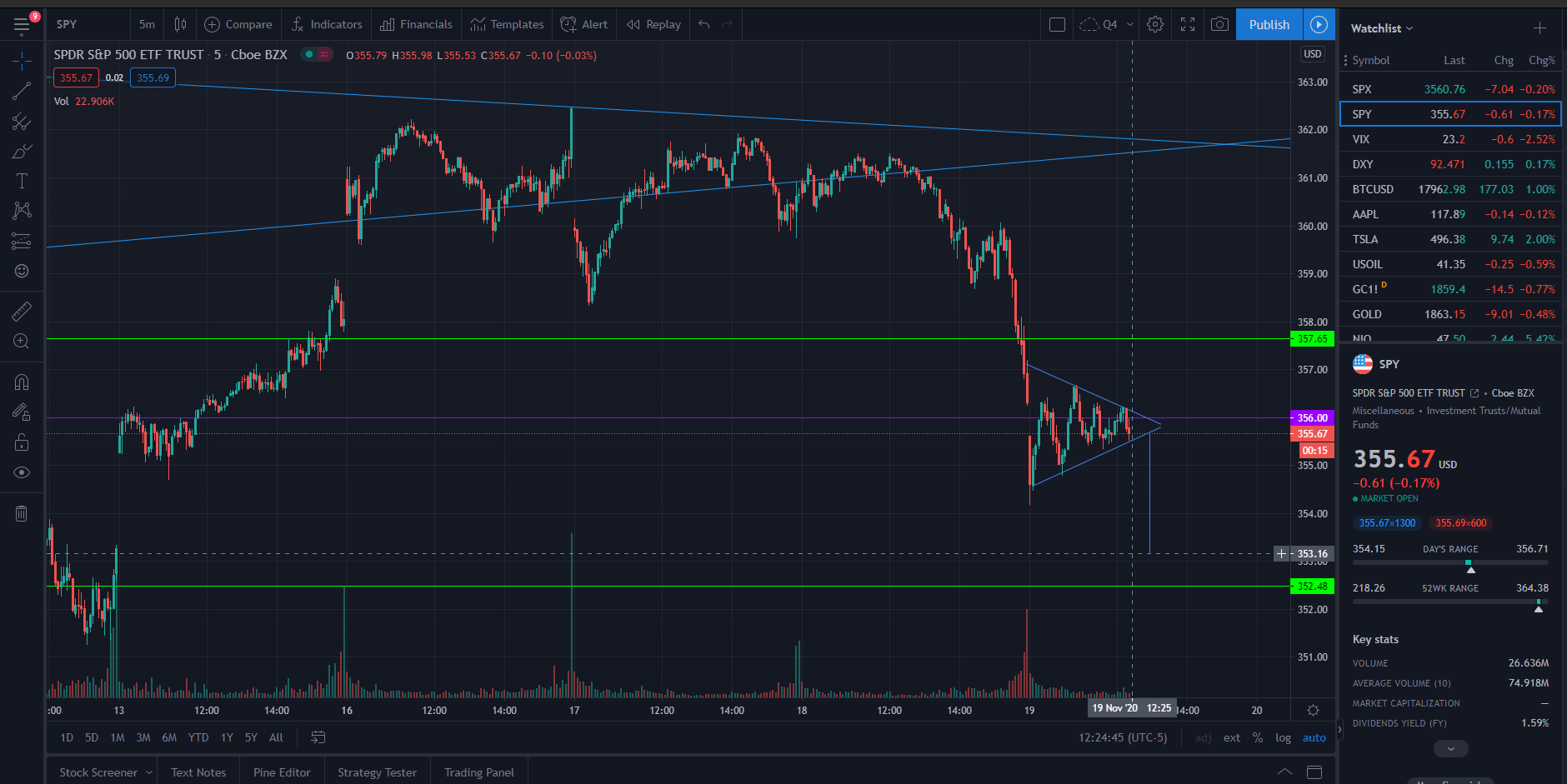Toggle Magnet mode in the left toolbar

coord(22,382)
